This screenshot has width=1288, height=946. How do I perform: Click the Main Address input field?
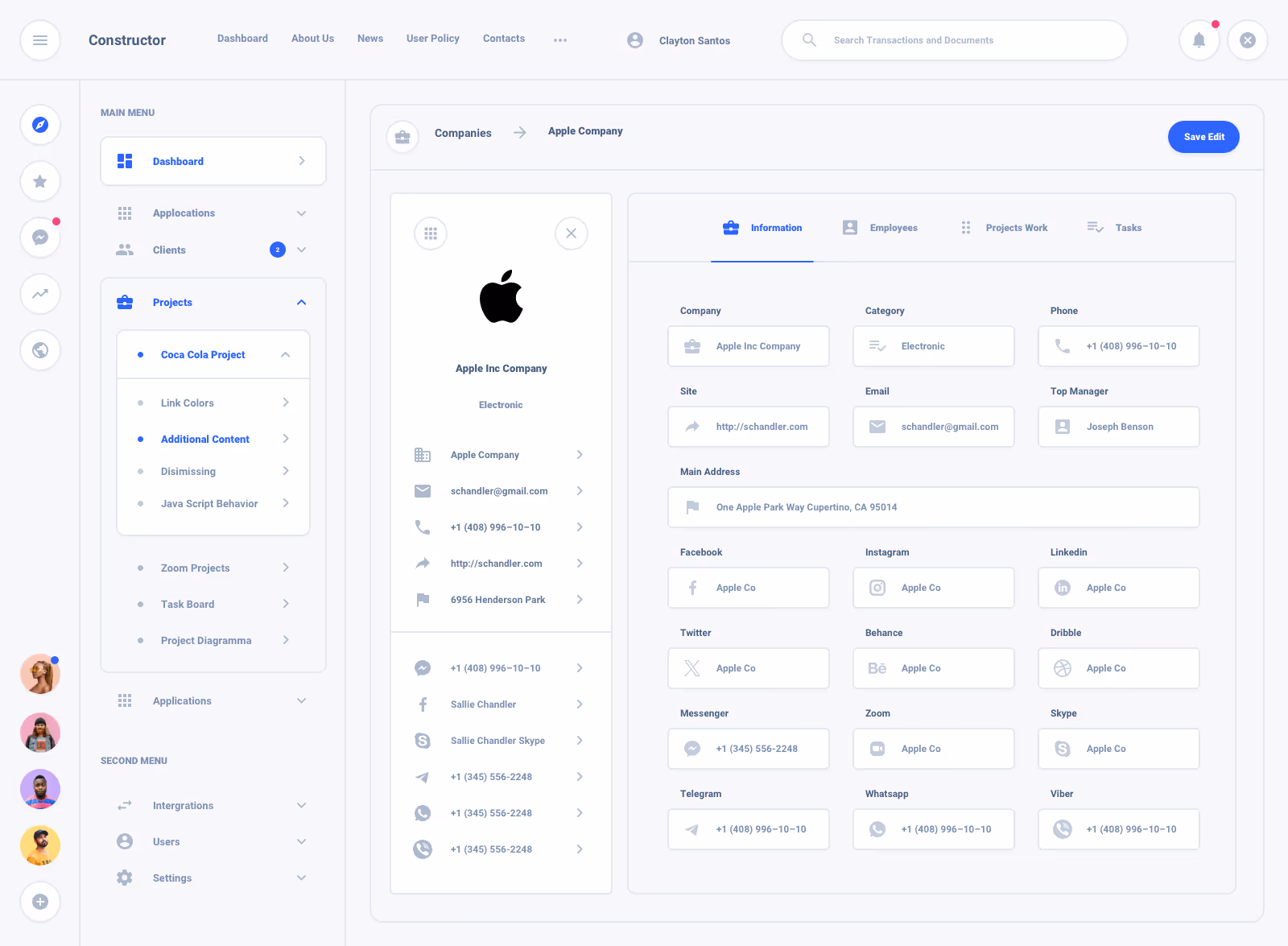point(934,507)
